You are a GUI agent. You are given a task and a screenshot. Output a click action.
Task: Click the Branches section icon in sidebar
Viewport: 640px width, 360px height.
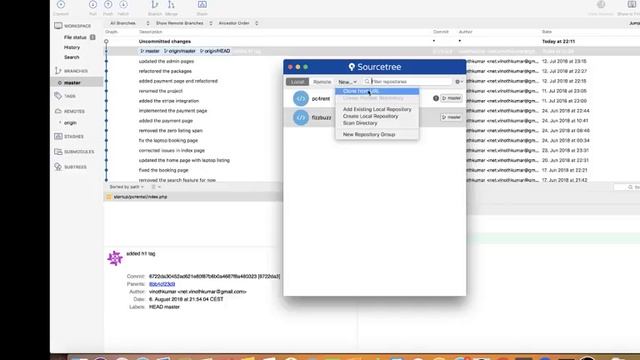pos(58,71)
